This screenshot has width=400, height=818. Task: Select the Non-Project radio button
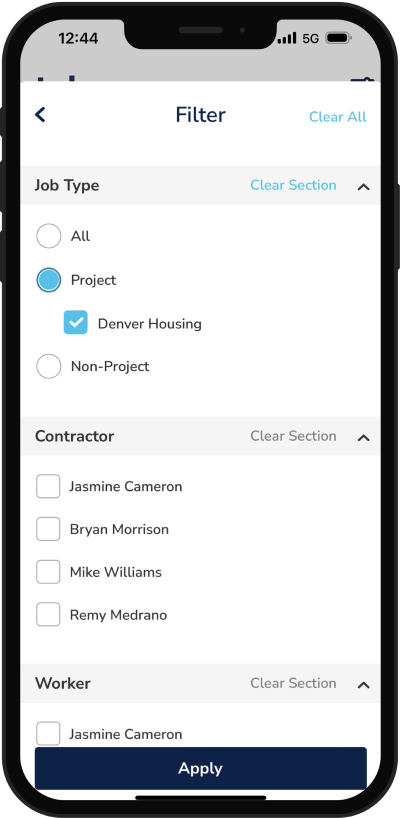tap(49, 366)
